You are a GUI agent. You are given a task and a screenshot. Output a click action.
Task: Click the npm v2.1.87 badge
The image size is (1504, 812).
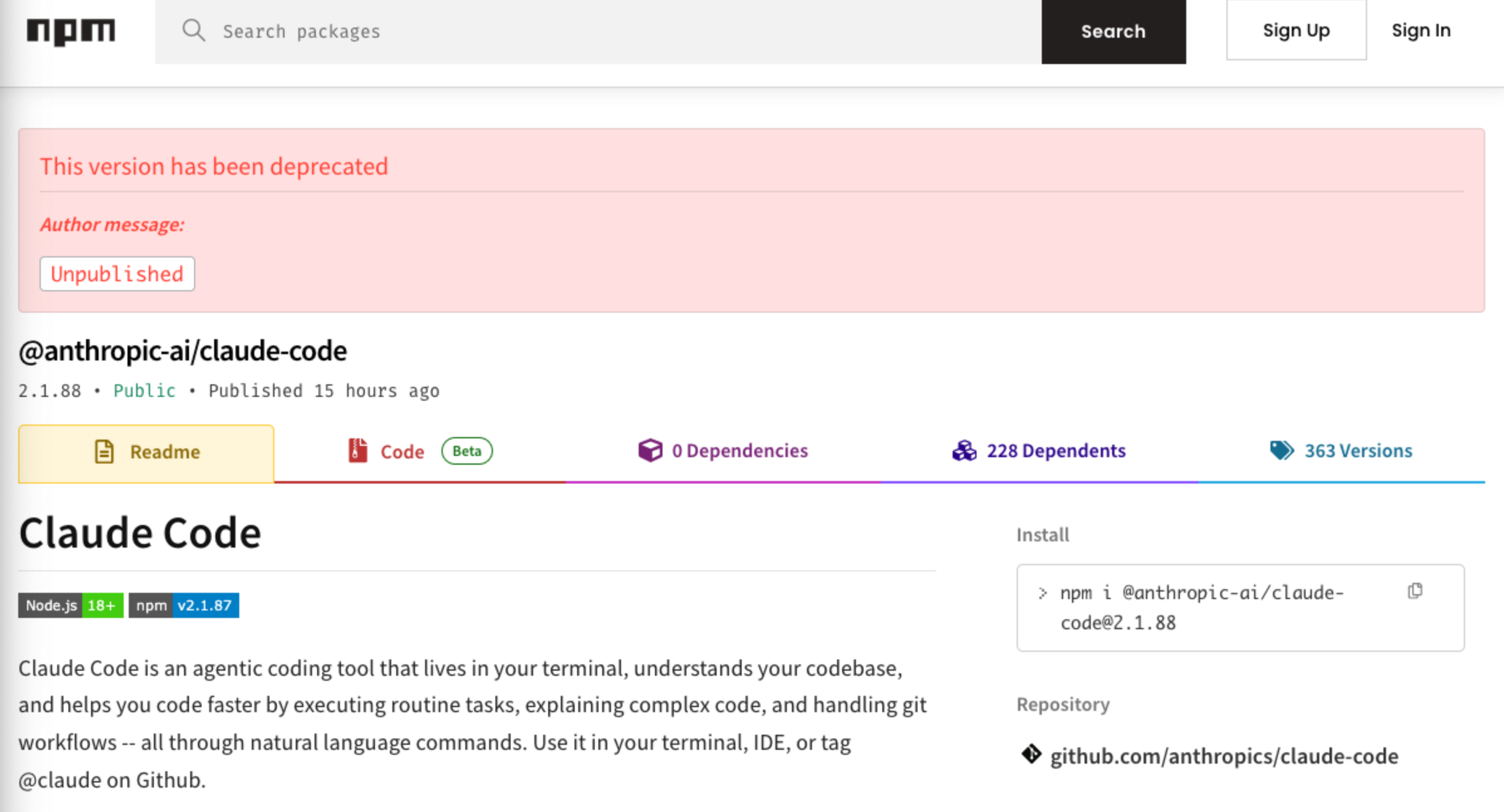(x=184, y=605)
